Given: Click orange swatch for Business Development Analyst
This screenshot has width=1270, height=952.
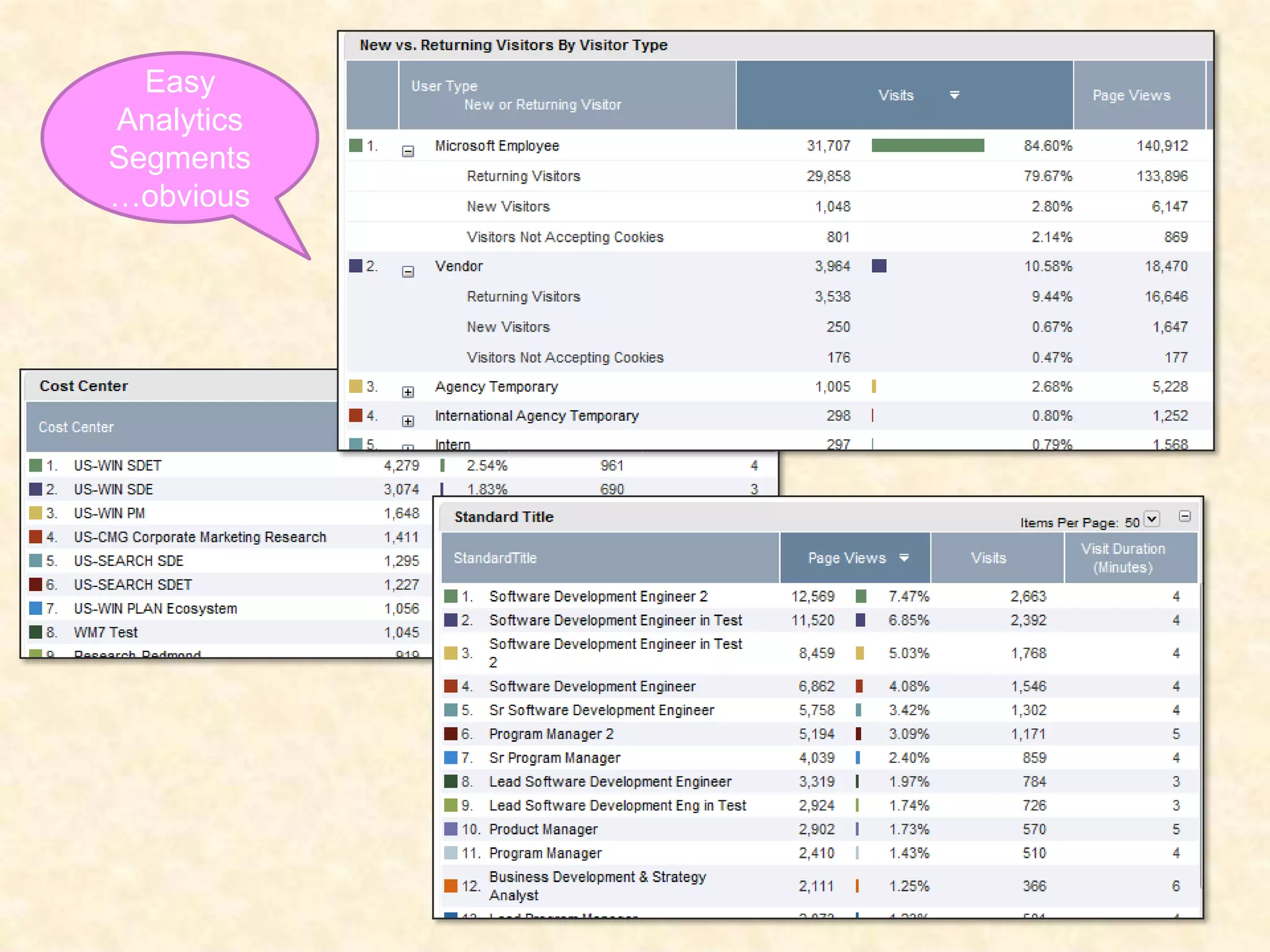Looking at the screenshot, I should pyautogui.click(x=451, y=886).
